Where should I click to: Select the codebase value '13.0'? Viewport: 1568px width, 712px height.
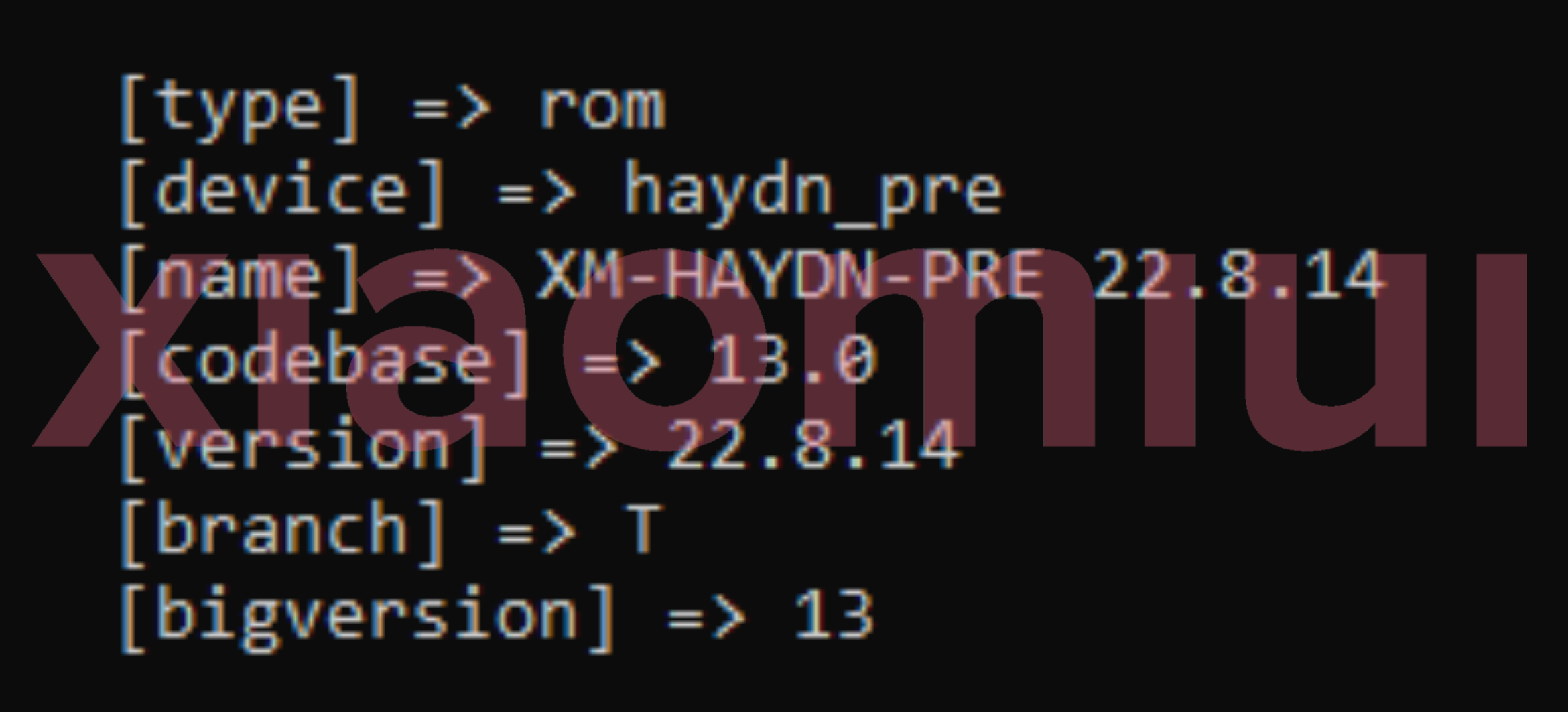[793, 360]
